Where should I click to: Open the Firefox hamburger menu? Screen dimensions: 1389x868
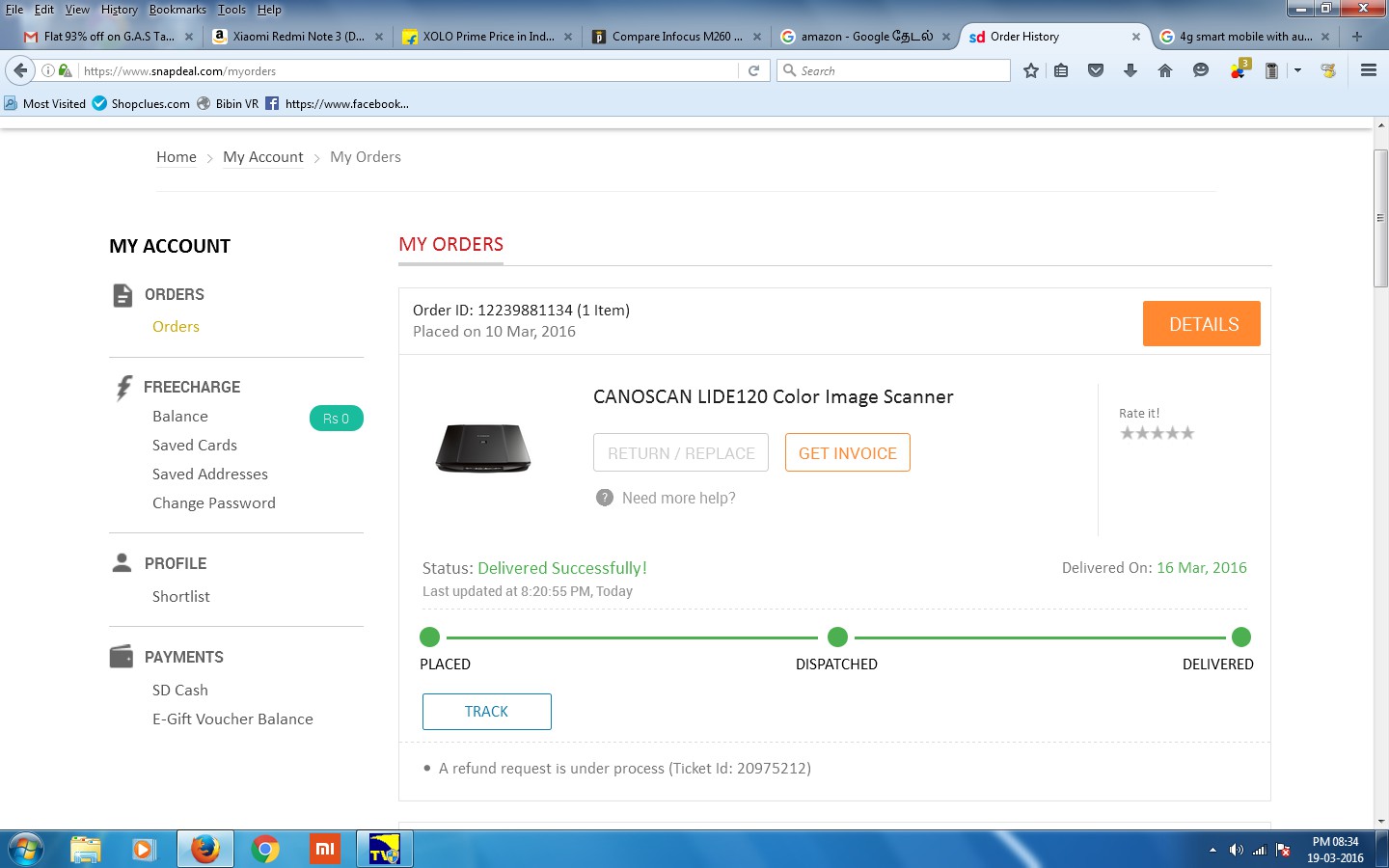click(x=1368, y=70)
